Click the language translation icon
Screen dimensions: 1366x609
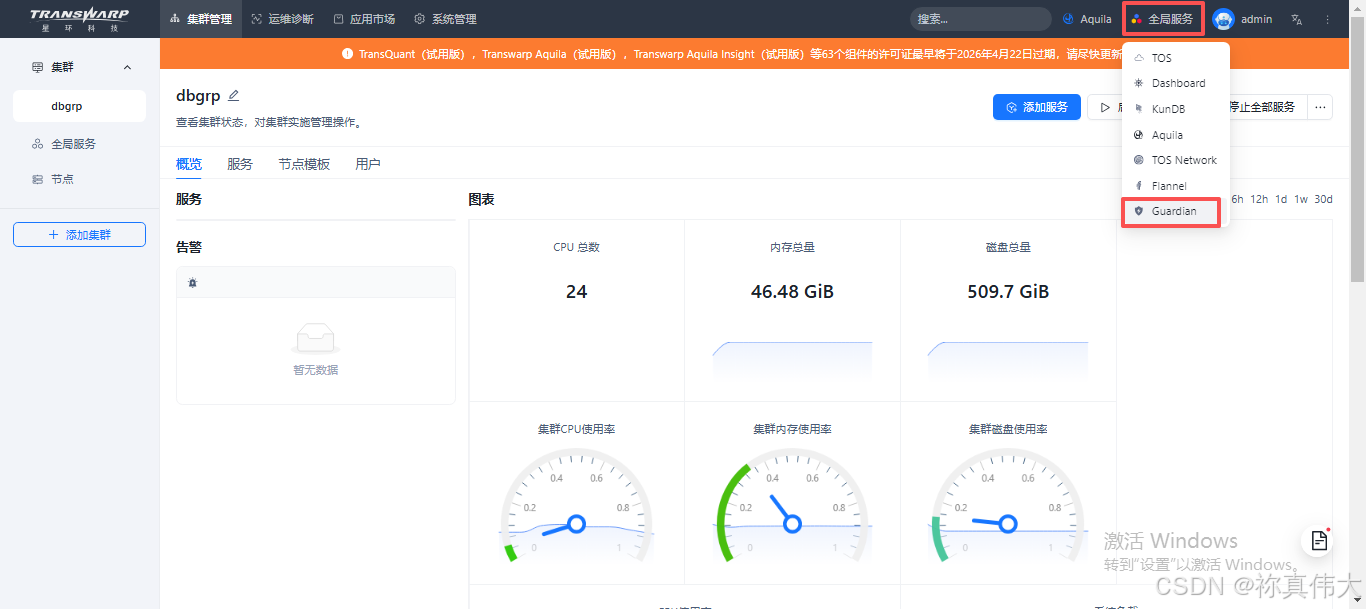click(x=1297, y=19)
